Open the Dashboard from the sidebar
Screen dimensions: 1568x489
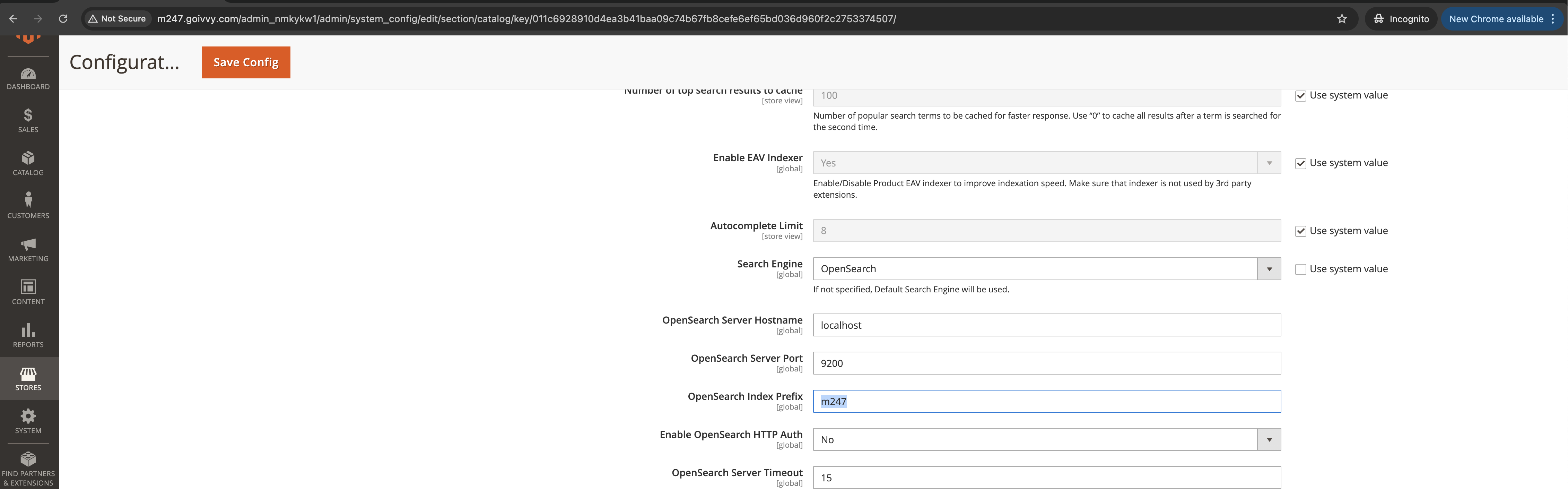pos(28,78)
